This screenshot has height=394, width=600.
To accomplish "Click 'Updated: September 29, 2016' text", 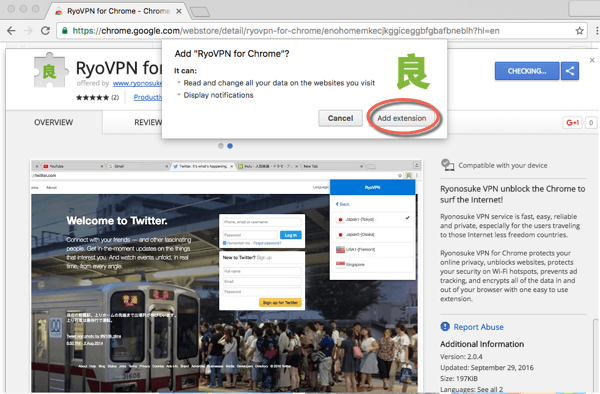I will point(487,368).
